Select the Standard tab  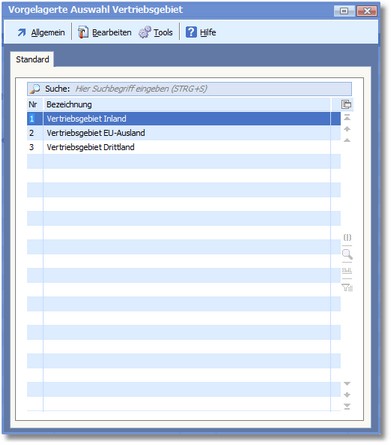[x=32, y=59]
